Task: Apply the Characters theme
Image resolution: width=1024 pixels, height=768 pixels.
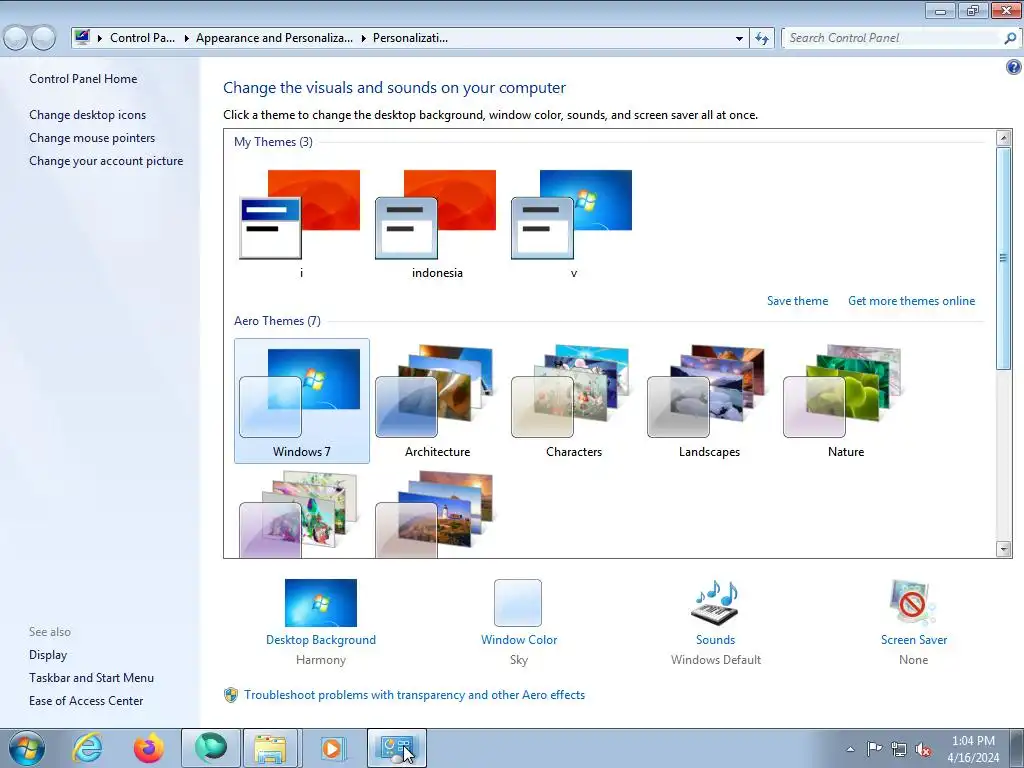Action: (x=573, y=400)
